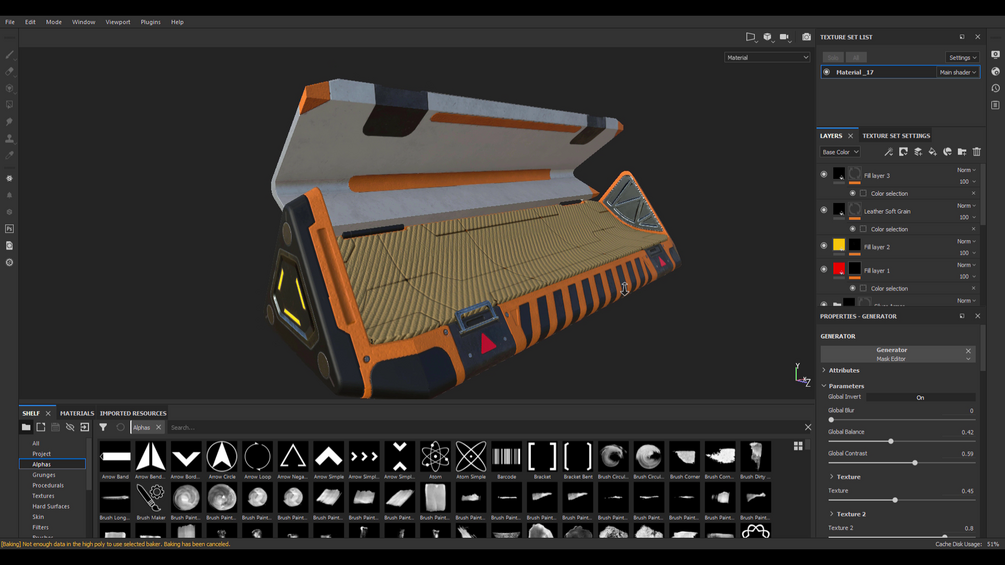Select the Hard Surfaces shelf category
The image size is (1005, 565).
coord(51,506)
